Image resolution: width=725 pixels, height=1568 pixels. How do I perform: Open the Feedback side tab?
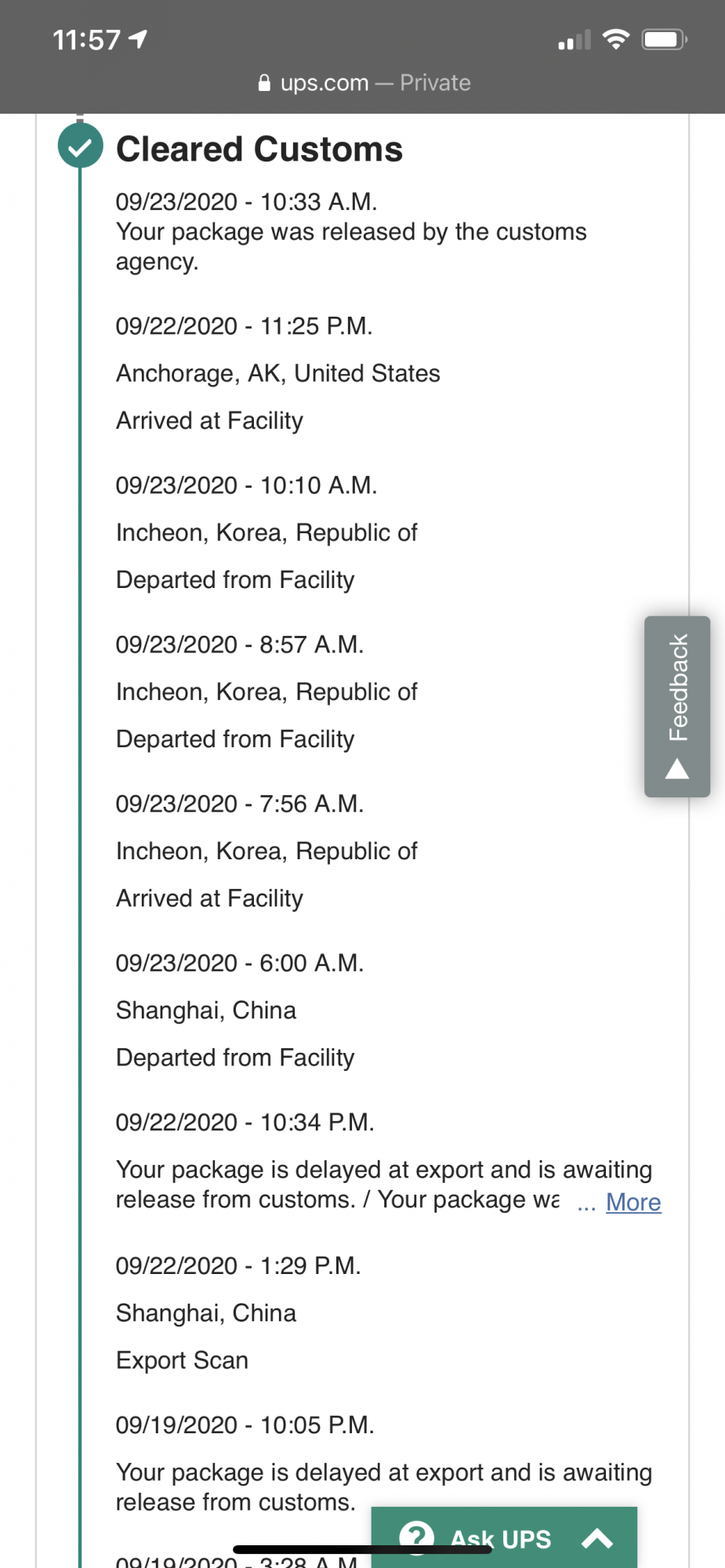677,706
